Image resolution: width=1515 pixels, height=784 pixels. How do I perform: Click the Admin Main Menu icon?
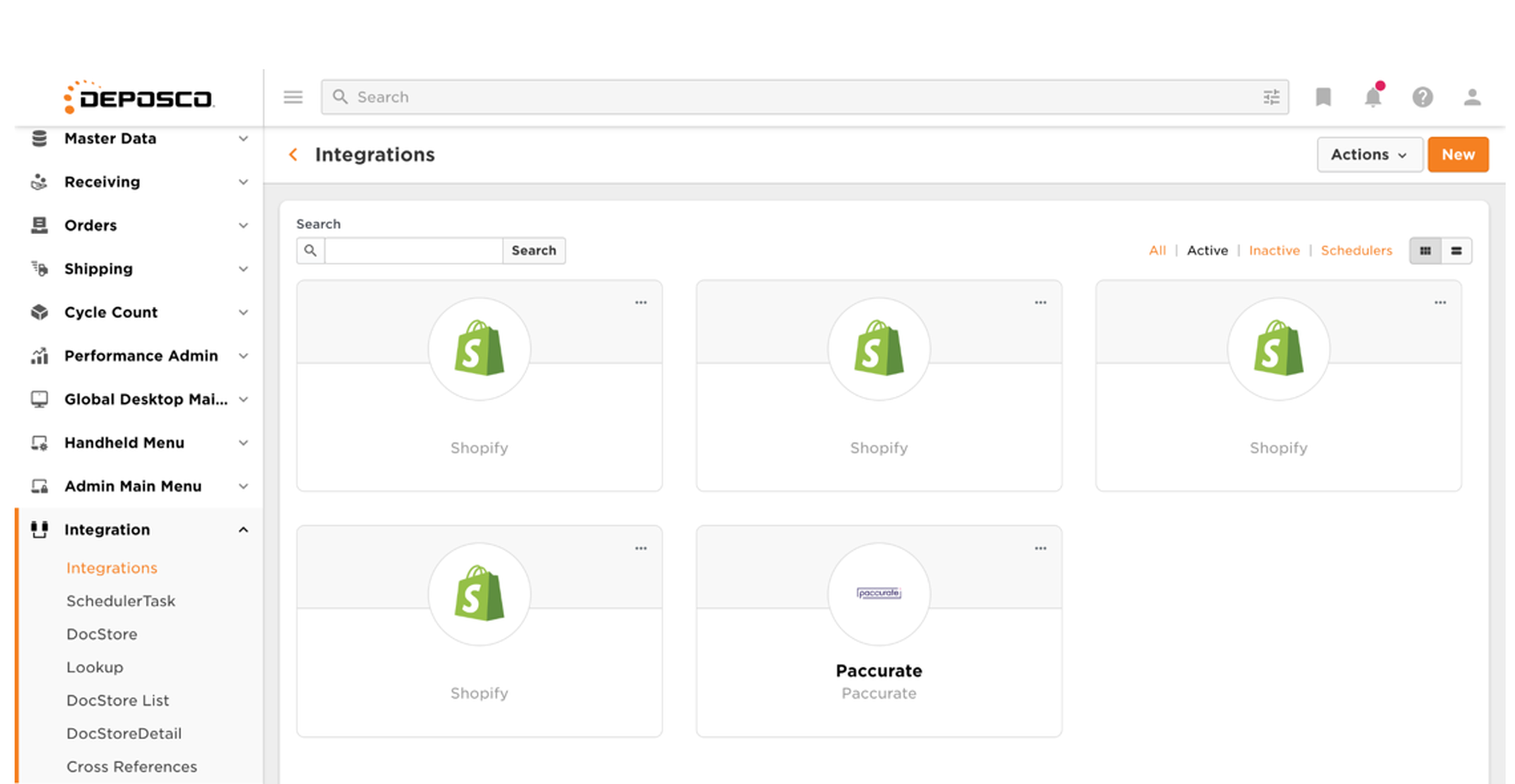coord(39,487)
